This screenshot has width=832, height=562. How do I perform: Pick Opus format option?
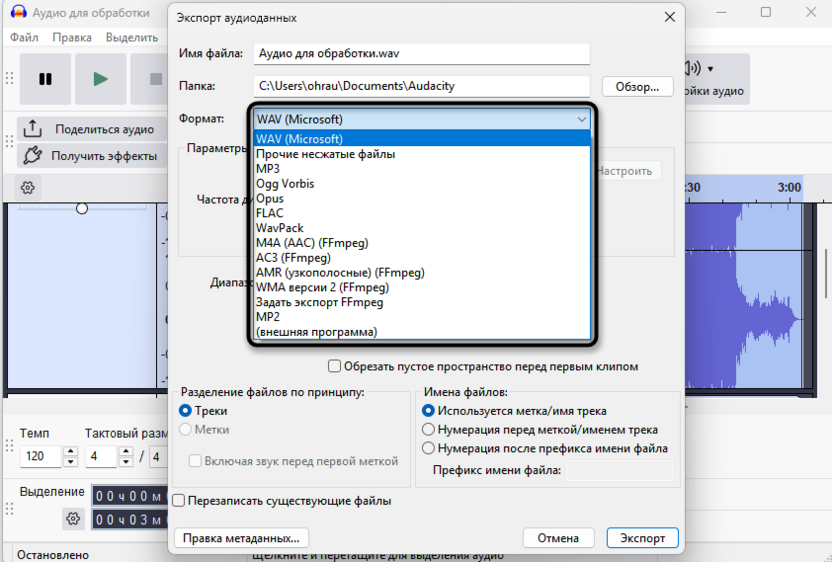tap(422, 198)
